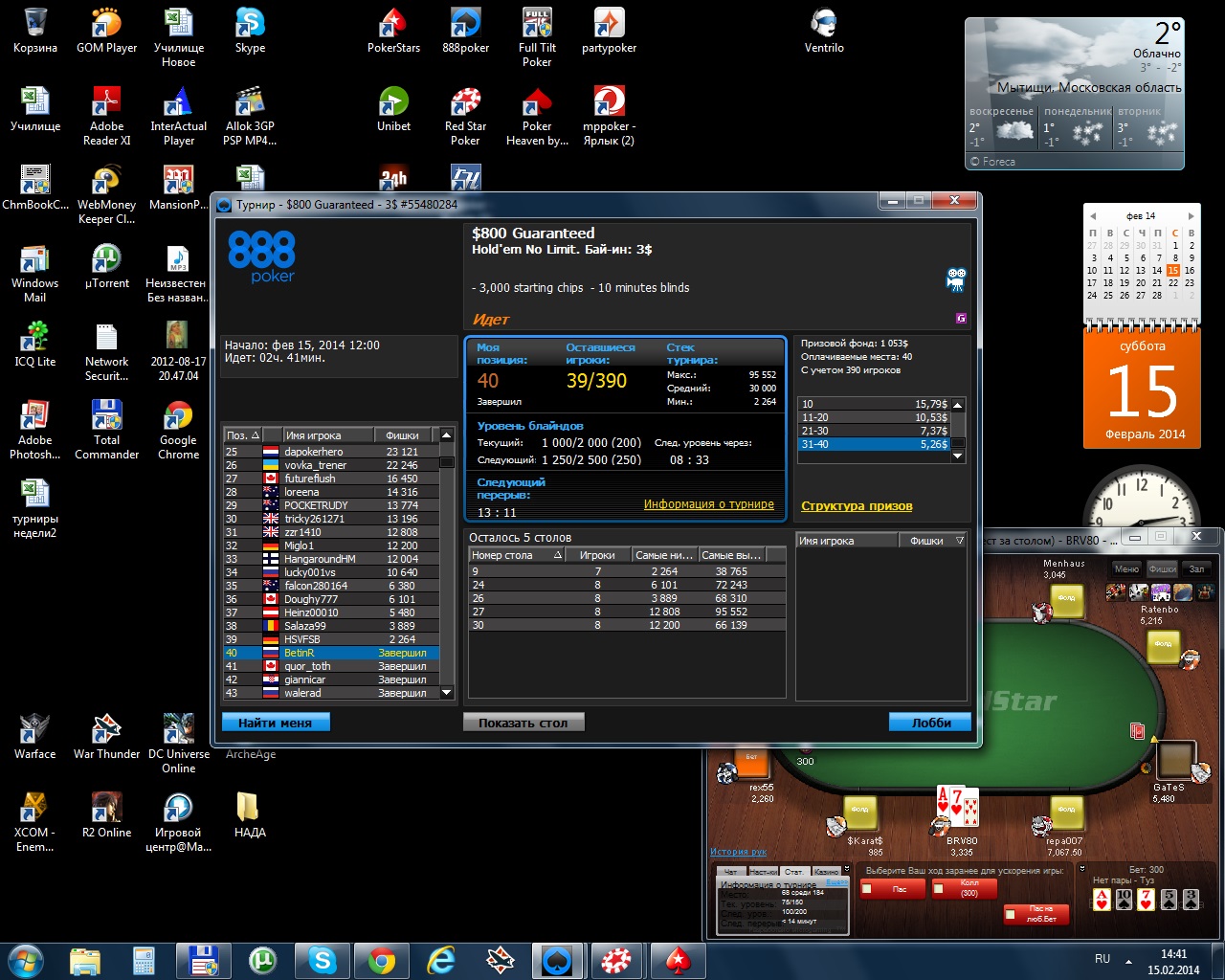The image size is (1225, 980).
Task: Switch to the Чат tab in table panel
Action: tap(730, 872)
